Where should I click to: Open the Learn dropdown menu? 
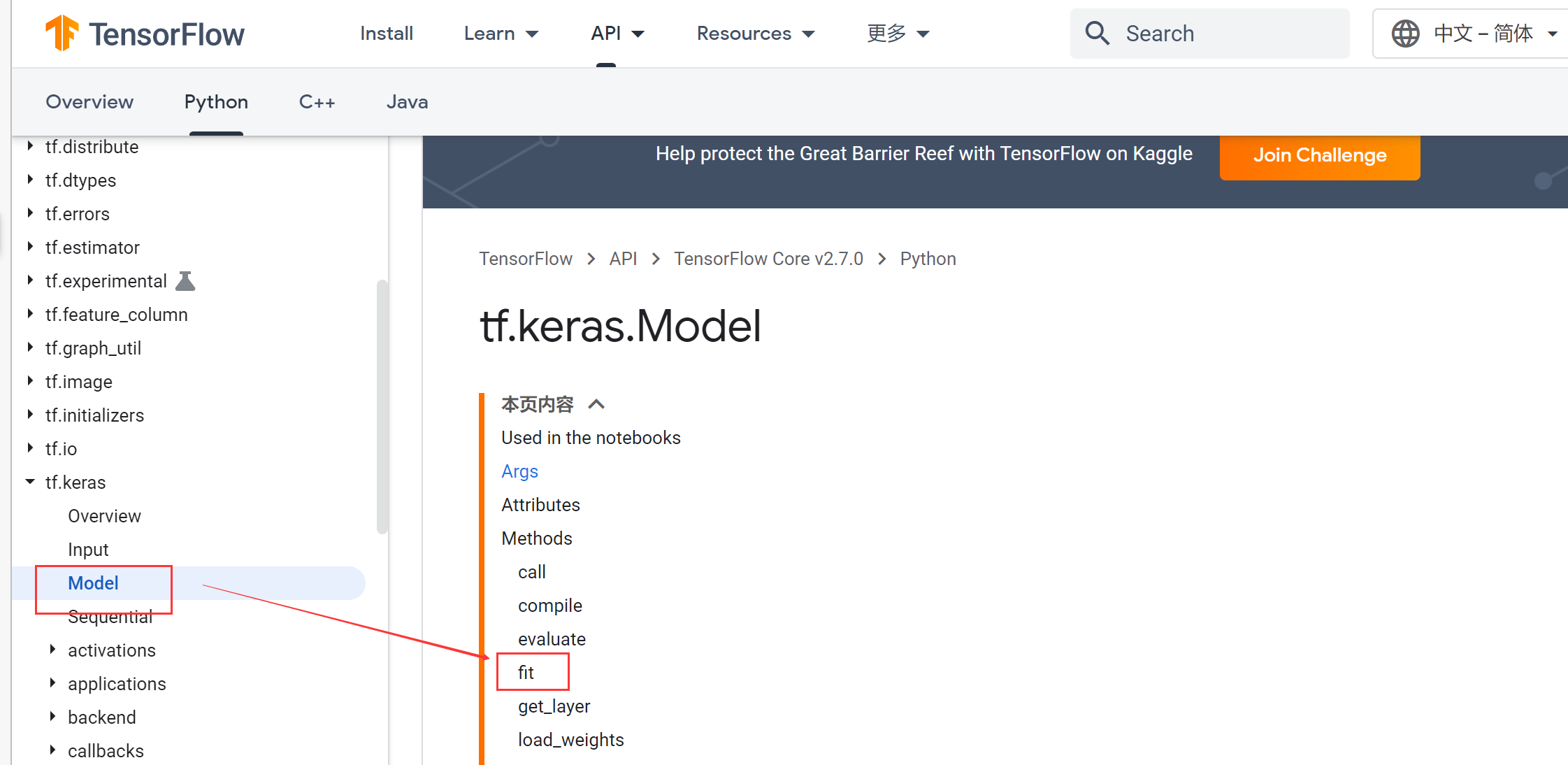point(501,34)
